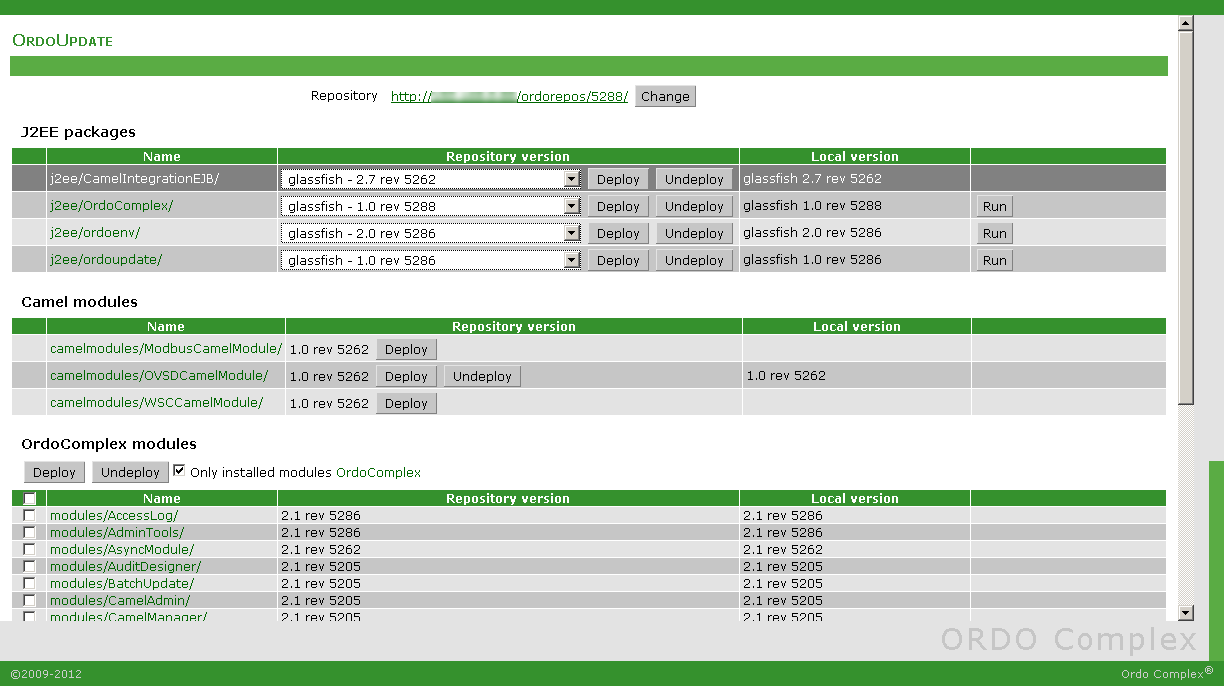Open modules/AsyncModule/ link
This screenshot has height=686, width=1224.
pyautogui.click(x=122, y=550)
